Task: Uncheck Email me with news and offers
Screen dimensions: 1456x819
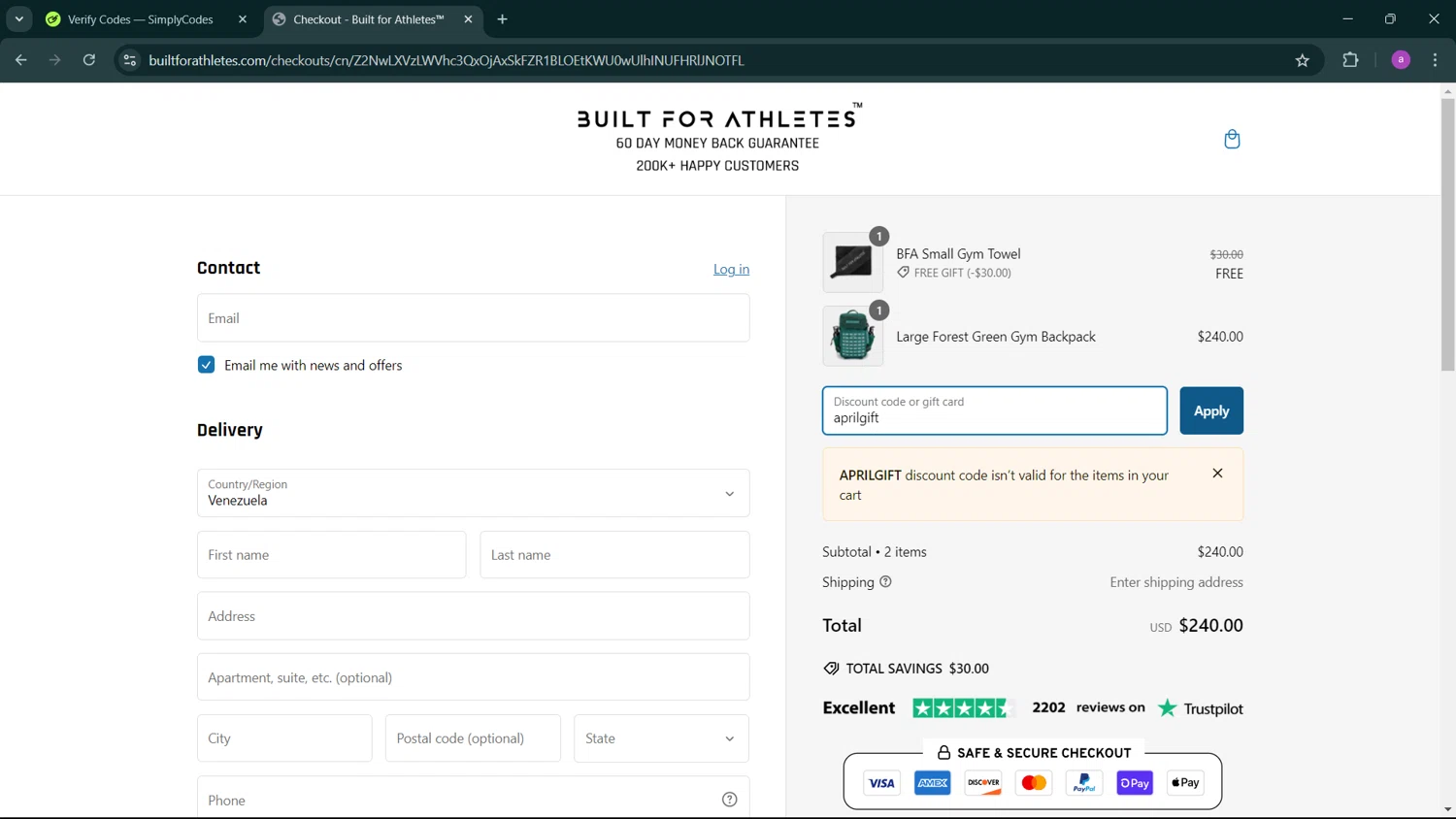Action: tap(206, 365)
